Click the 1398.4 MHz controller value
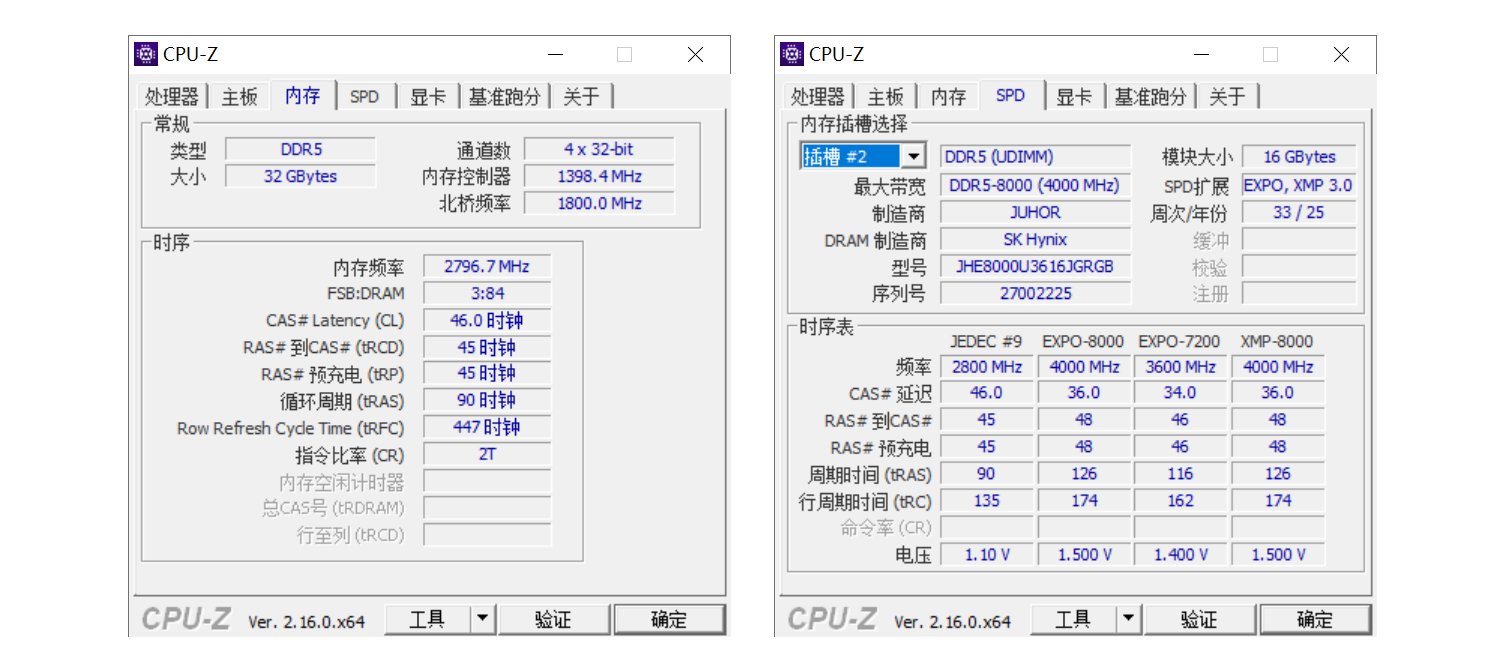This screenshot has width=1500, height=670. pyautogui.click(x=599, y=177)
